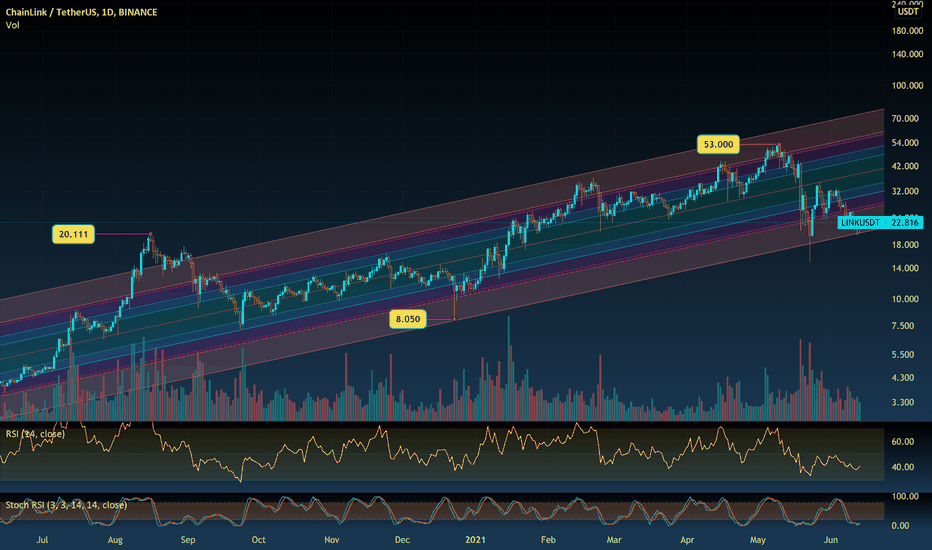Click the Stoch RSI indicator label
The width and height of the screenshot is (932, 550).
click(x=66, y=505)
